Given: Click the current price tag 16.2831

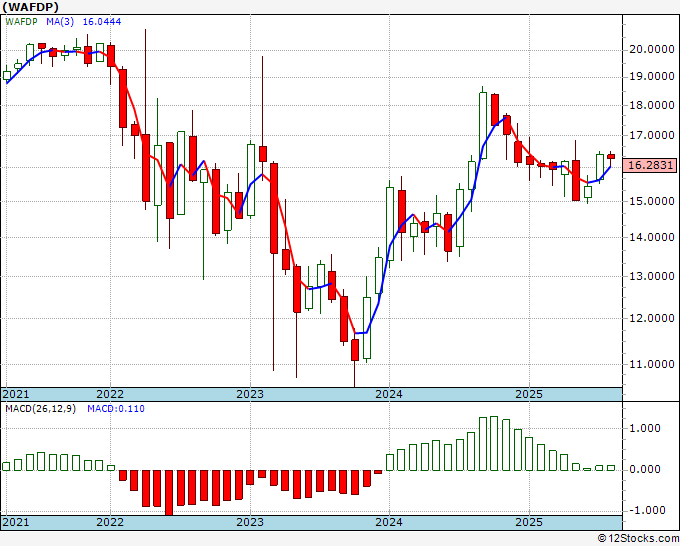Looking at the screenshot, I should (649, 165).
